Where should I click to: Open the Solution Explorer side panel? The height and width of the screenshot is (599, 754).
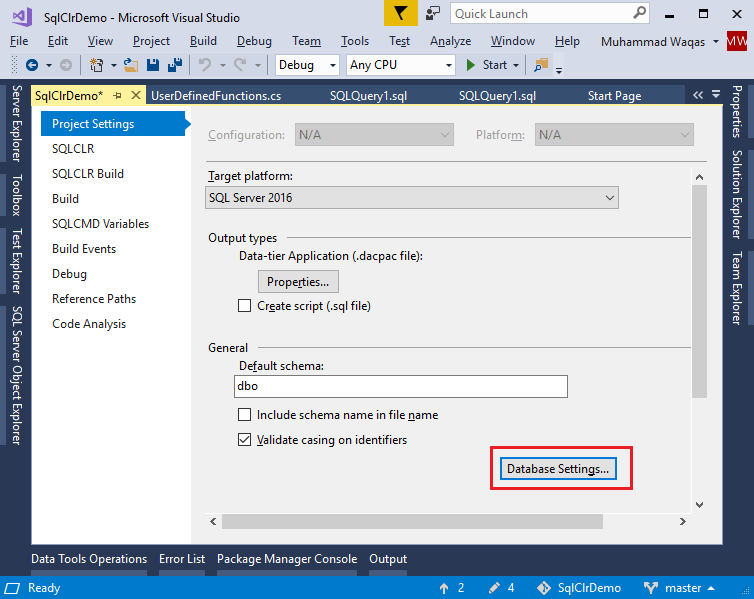click(737, 194)
